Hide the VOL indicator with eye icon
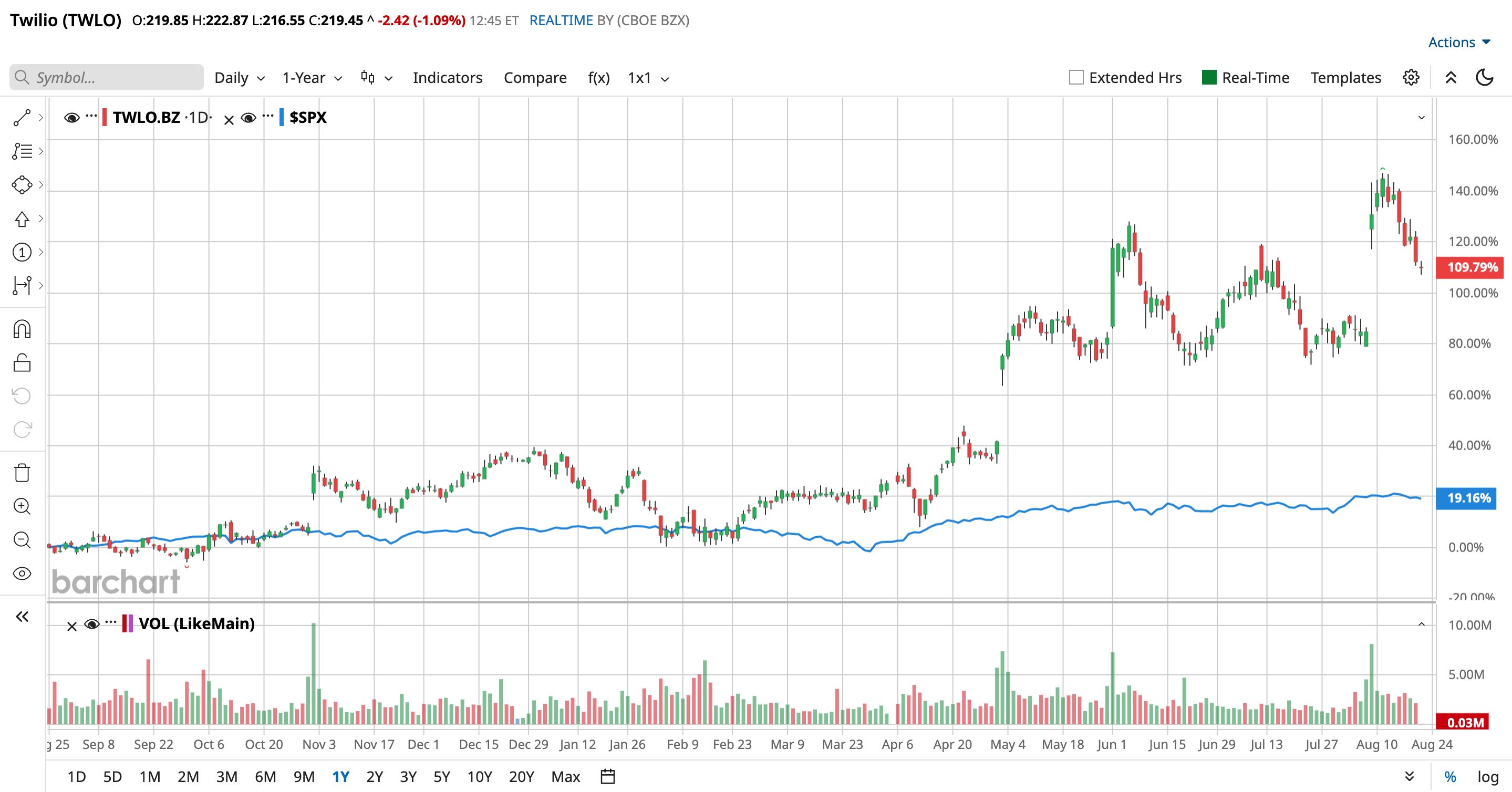 click(91, 624)
